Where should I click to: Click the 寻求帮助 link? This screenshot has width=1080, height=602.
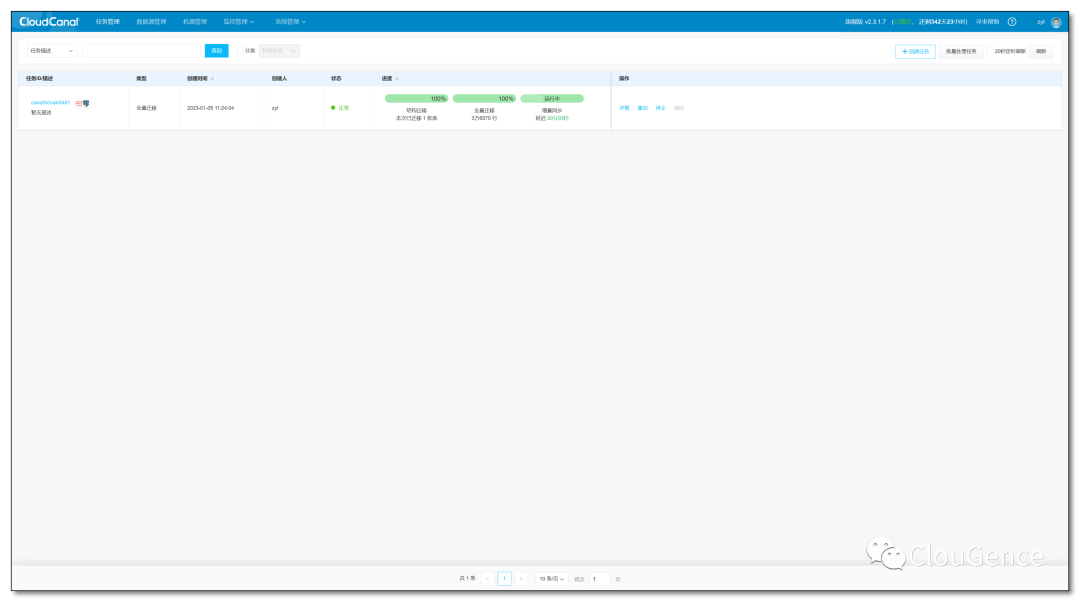987,22
